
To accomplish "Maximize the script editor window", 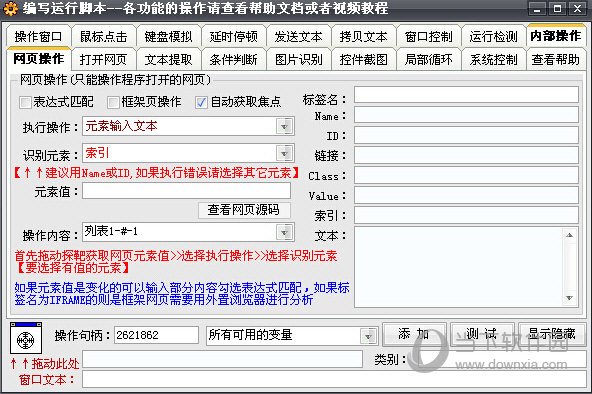I will (x=557, y=9).
